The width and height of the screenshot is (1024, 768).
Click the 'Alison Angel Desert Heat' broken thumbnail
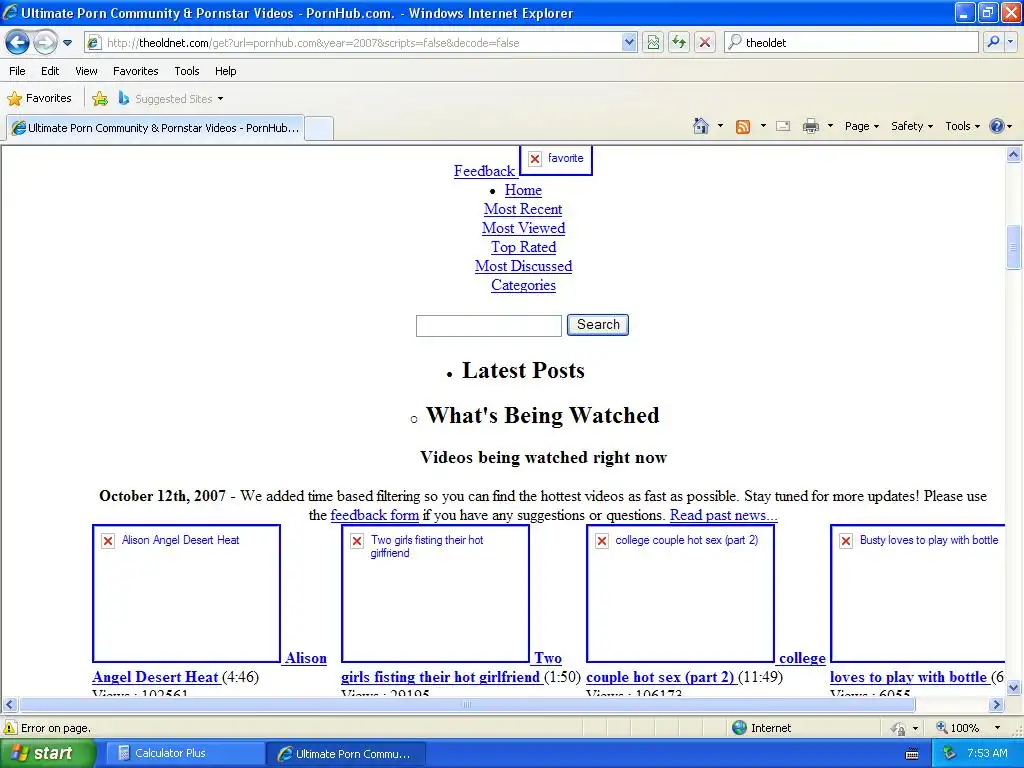tap(186, 593)
